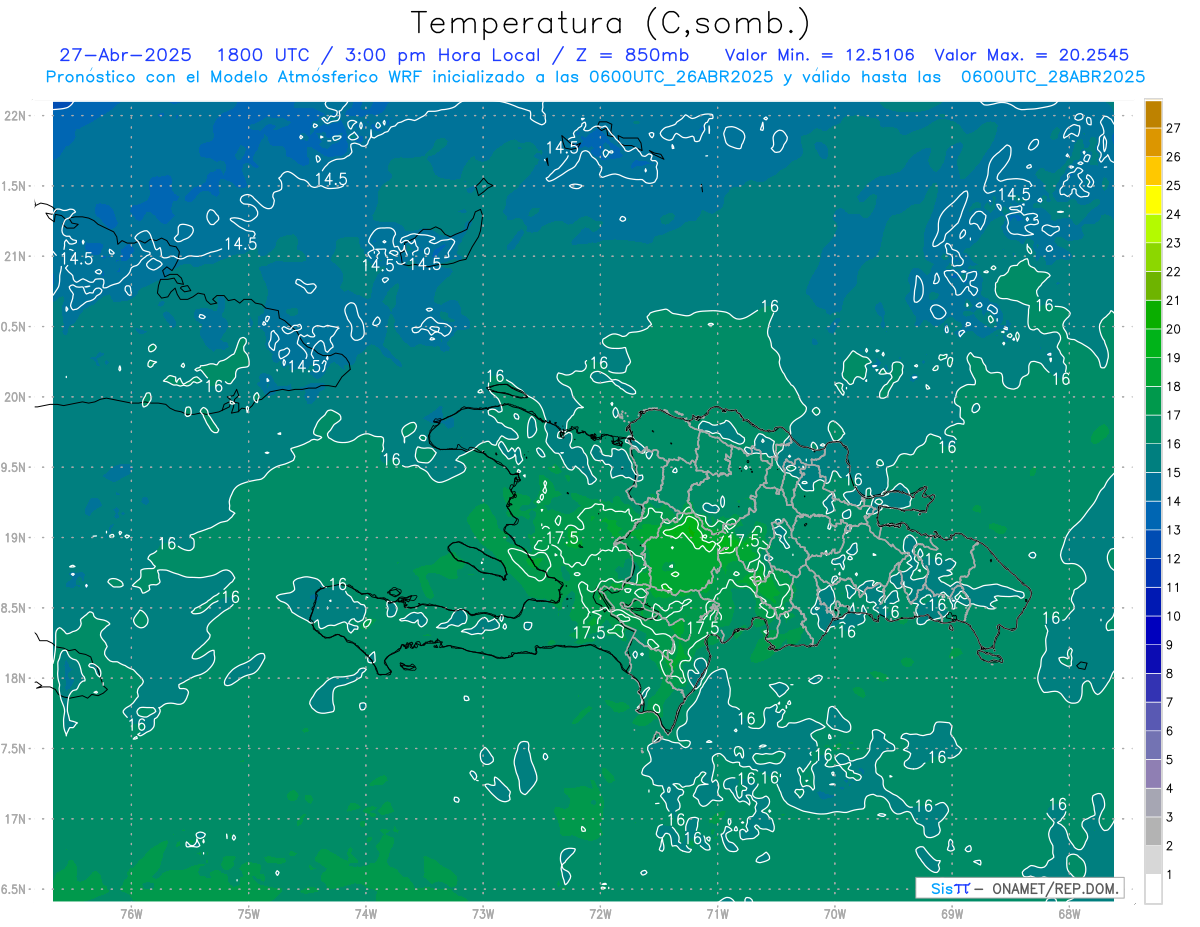1200x927 pixels.
Task: Select the yellow-green swatch between 23 and 24
Action: coord(1153,229)
